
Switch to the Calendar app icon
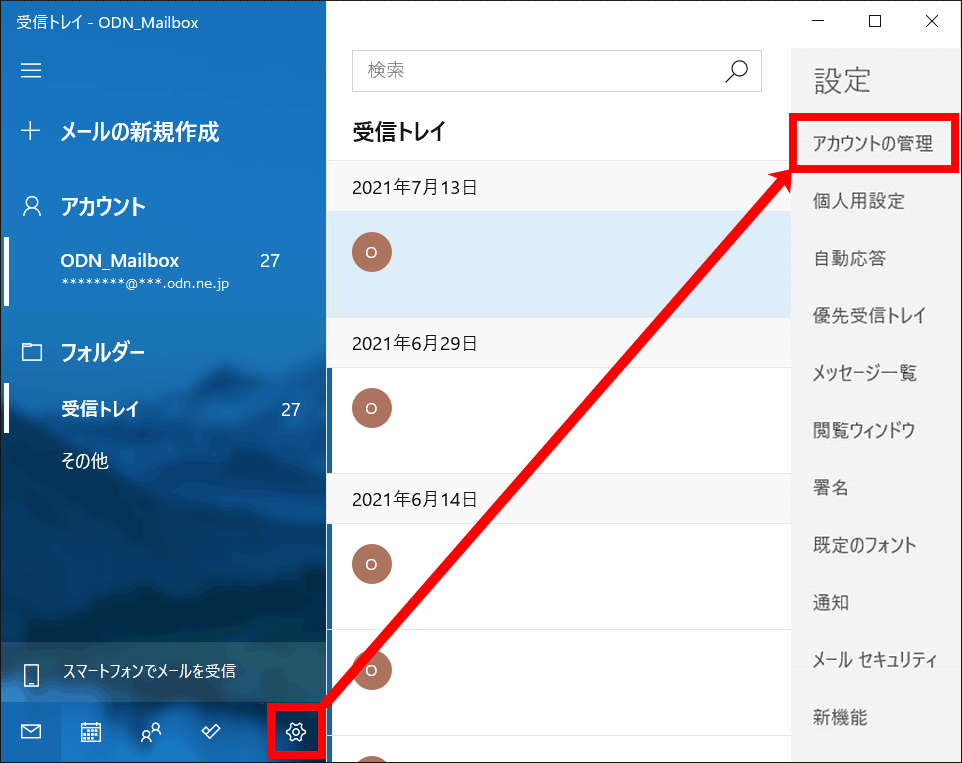pyautogui.click(x=90, y=732)
